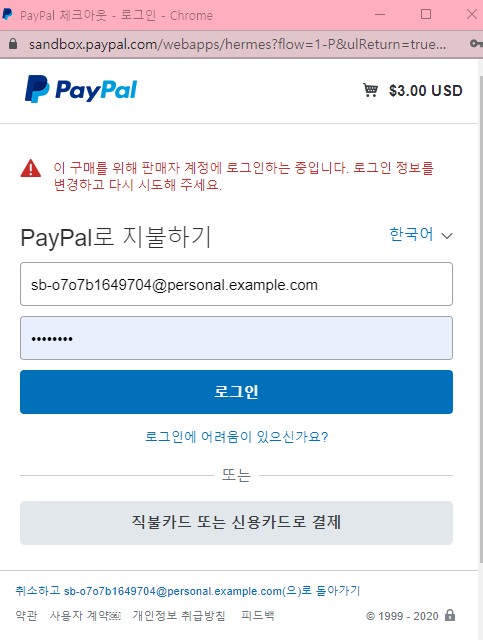Click the footer padlock icon
The height and width of the screenshot is (640, 483).
tap(450, 615)
